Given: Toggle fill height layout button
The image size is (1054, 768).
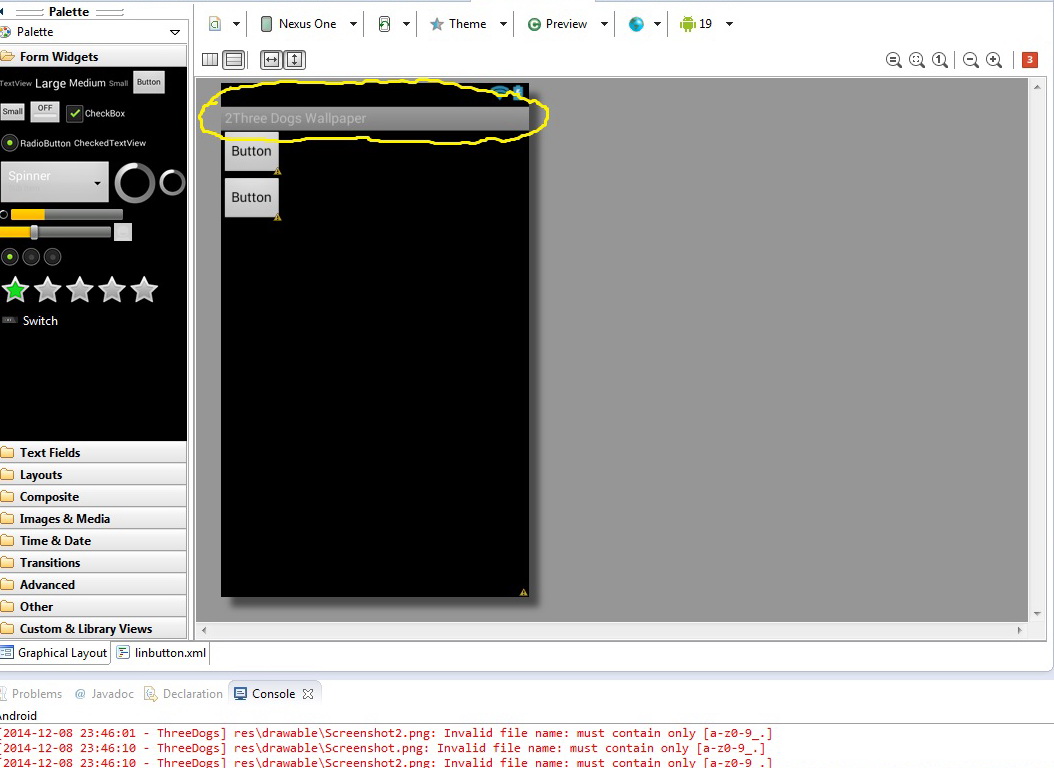Looking at the screenshot, I should pos(294,60).
